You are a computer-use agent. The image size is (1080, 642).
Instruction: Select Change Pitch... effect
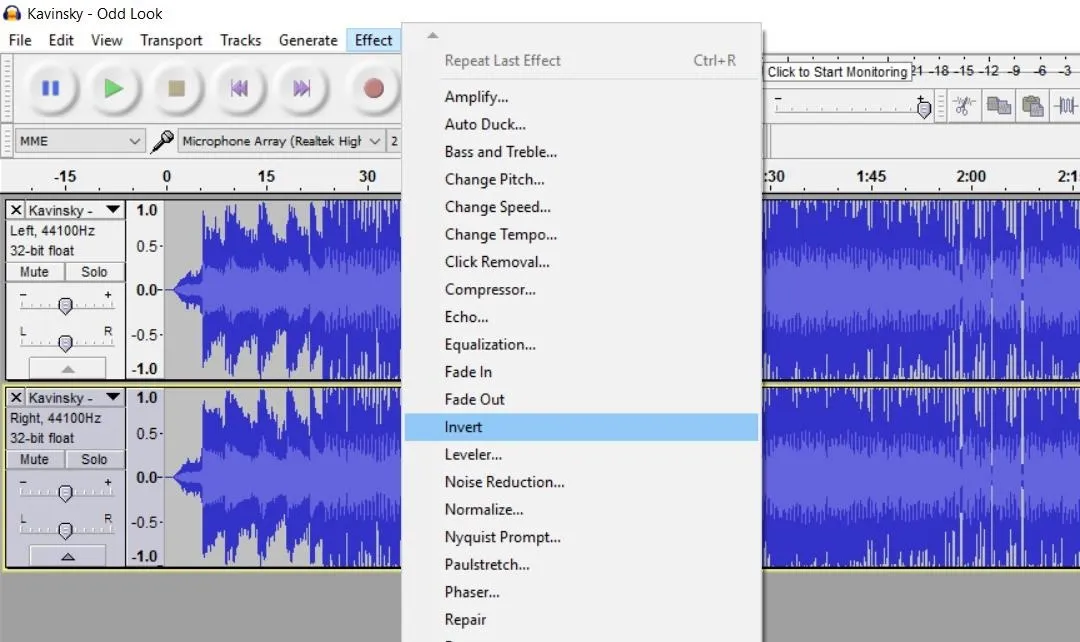[x=581, y=180]
